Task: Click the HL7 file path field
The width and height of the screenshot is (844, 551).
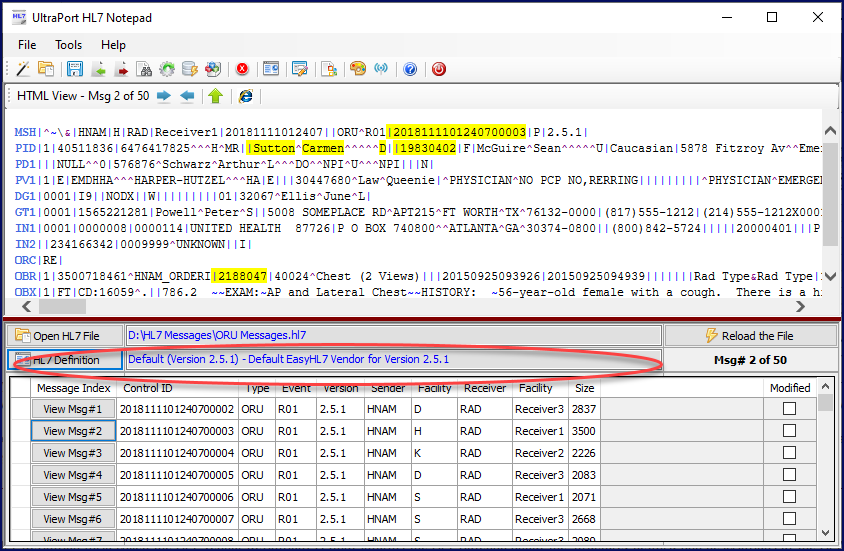Action: point(393,335)
